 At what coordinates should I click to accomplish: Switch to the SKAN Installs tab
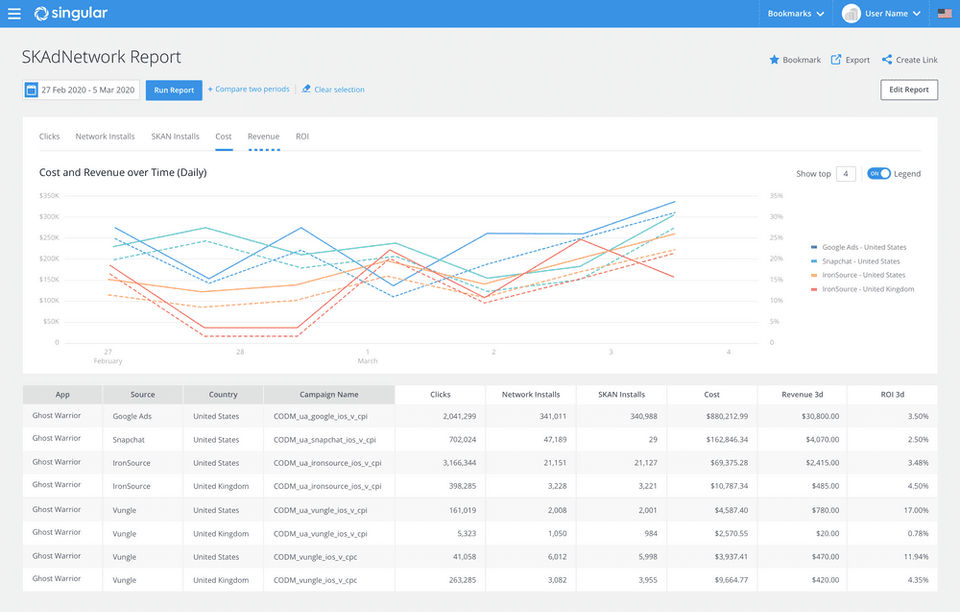[x=176, y=136]
